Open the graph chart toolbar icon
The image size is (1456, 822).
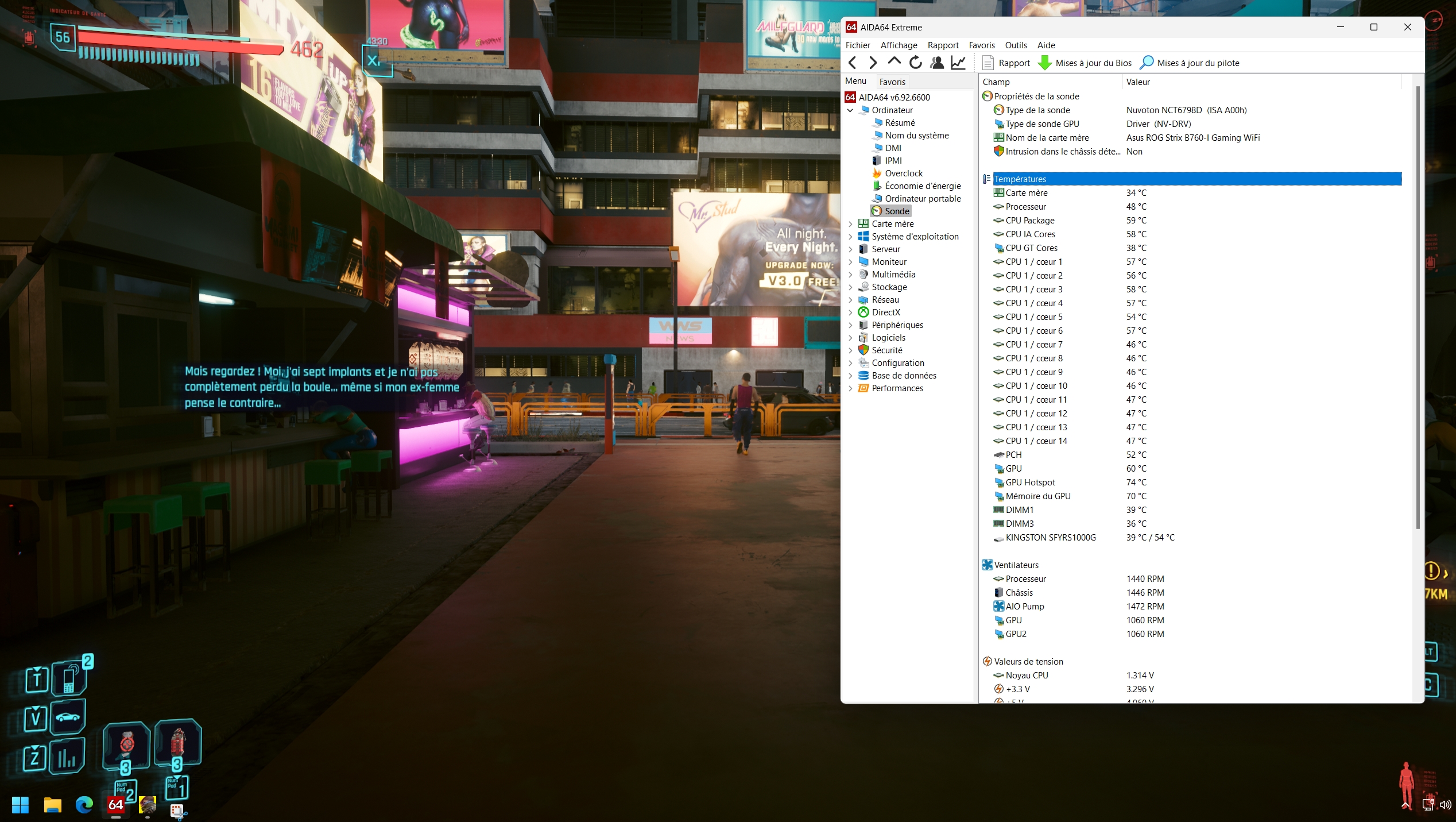pos(958,63)
